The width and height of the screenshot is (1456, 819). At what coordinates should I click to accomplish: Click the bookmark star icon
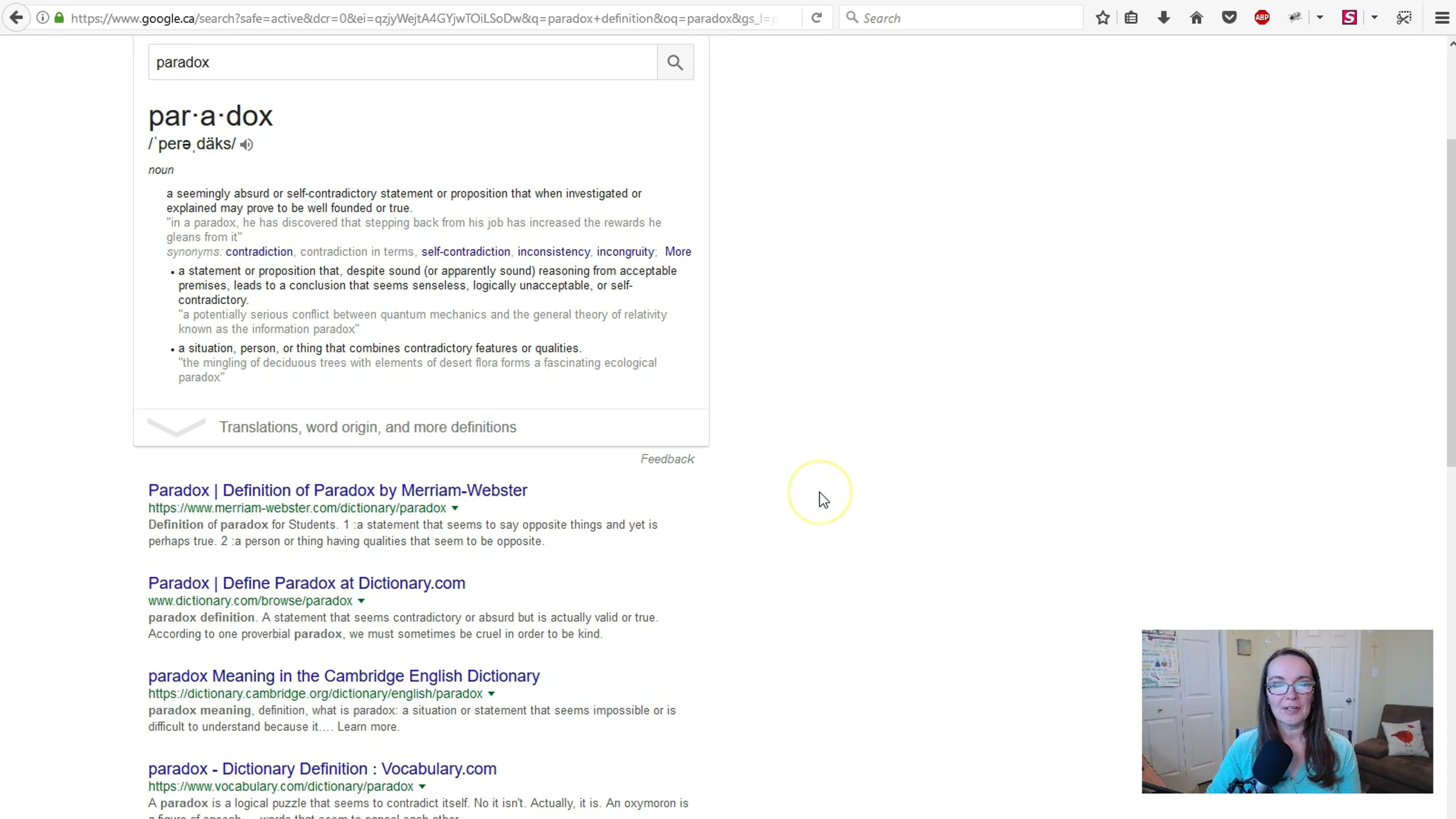click(x=1103, y=18)
